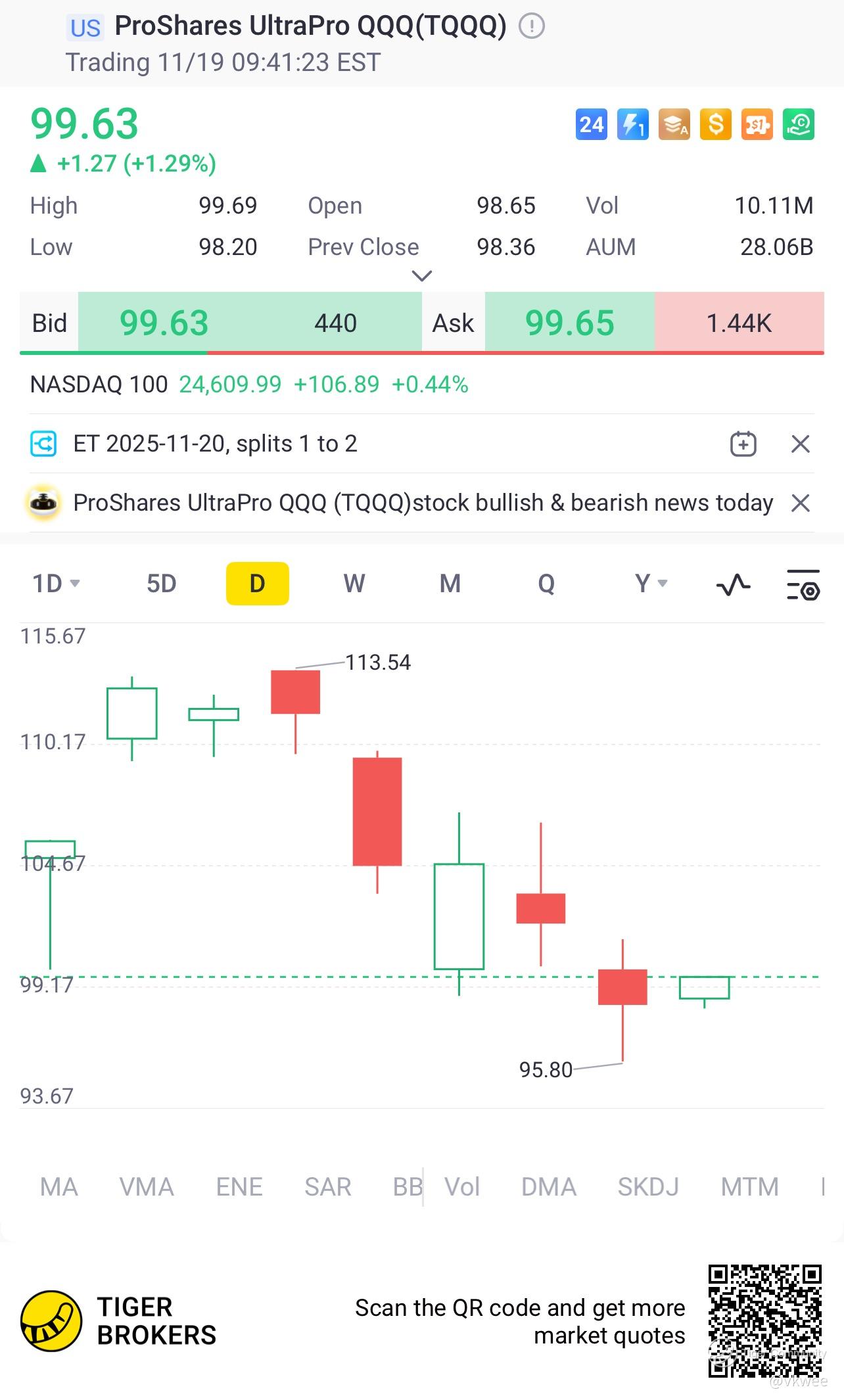Expand quote details chevron below Prev Close

[x=421, y=276]
